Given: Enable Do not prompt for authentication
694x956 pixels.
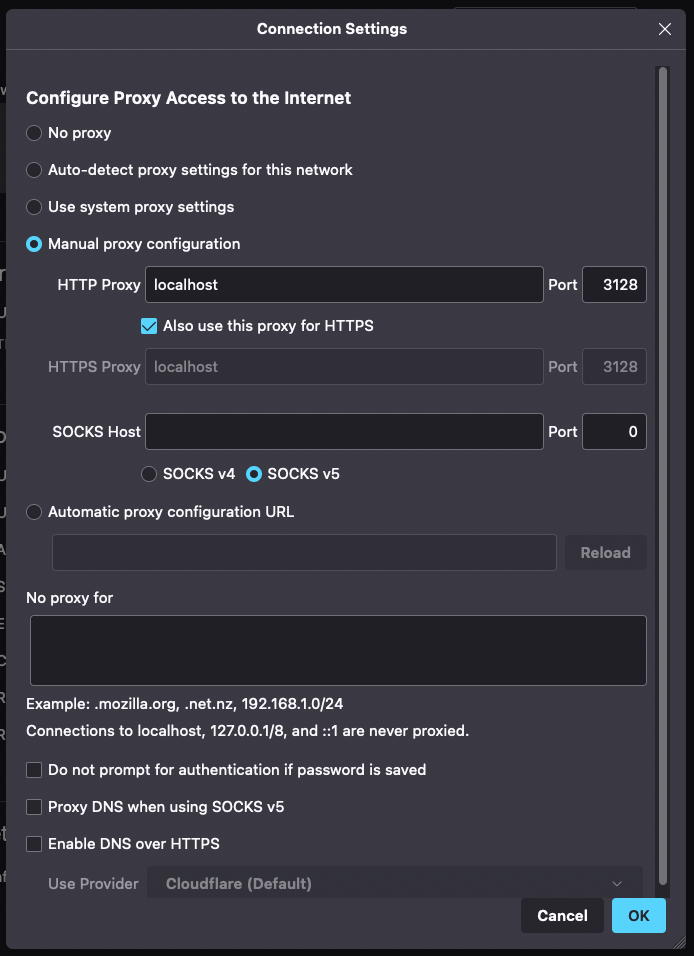Looking at the screenshot, I should point(34,770).
